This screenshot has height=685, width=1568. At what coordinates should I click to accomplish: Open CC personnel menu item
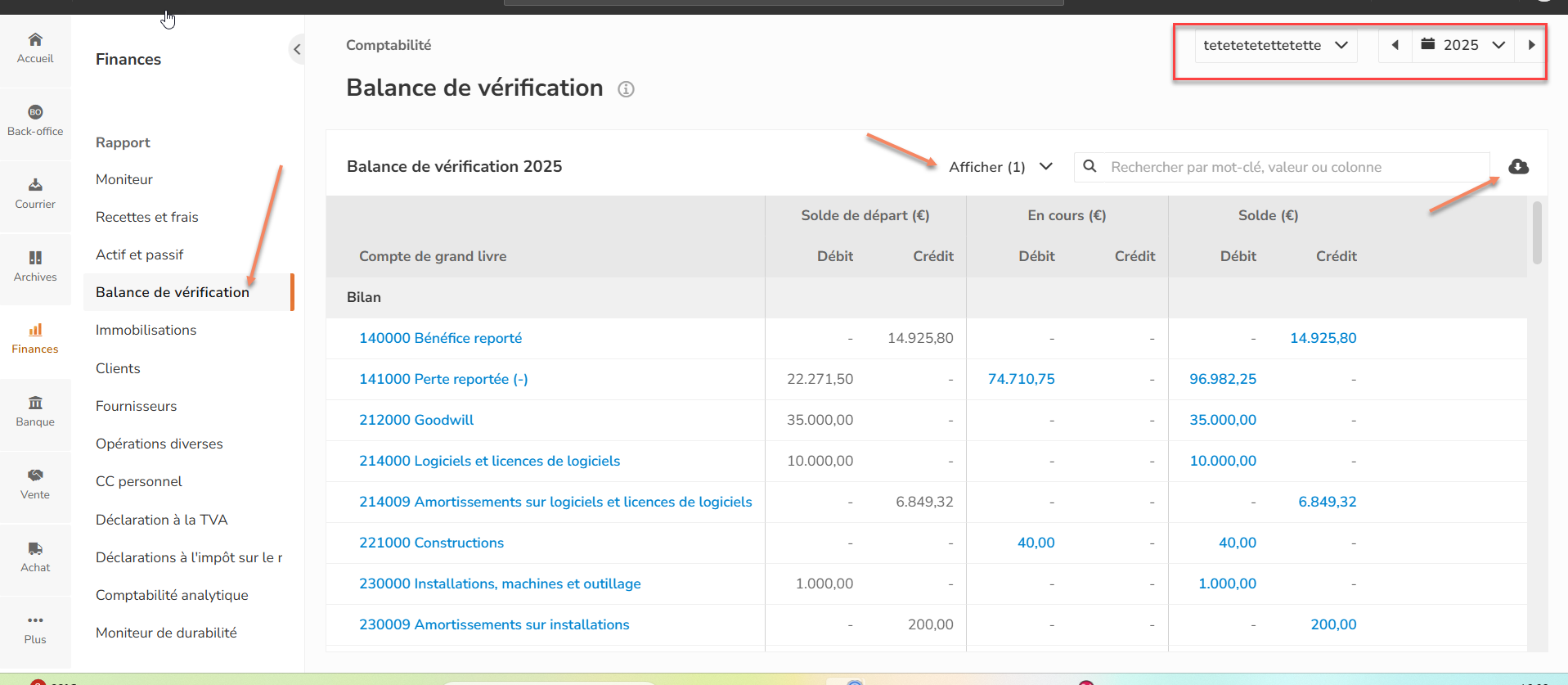click(139, 481)
